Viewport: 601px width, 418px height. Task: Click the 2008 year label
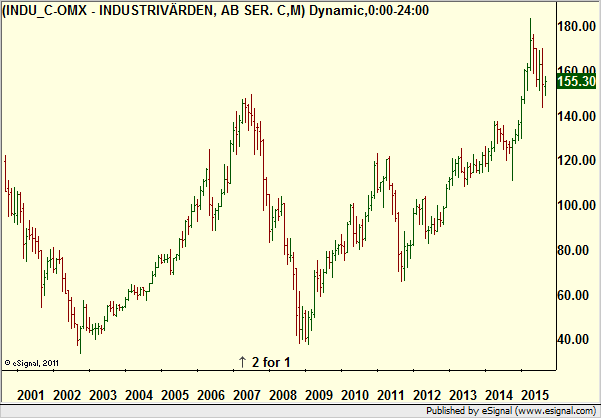pyautogui.click(x=283, y=395)
